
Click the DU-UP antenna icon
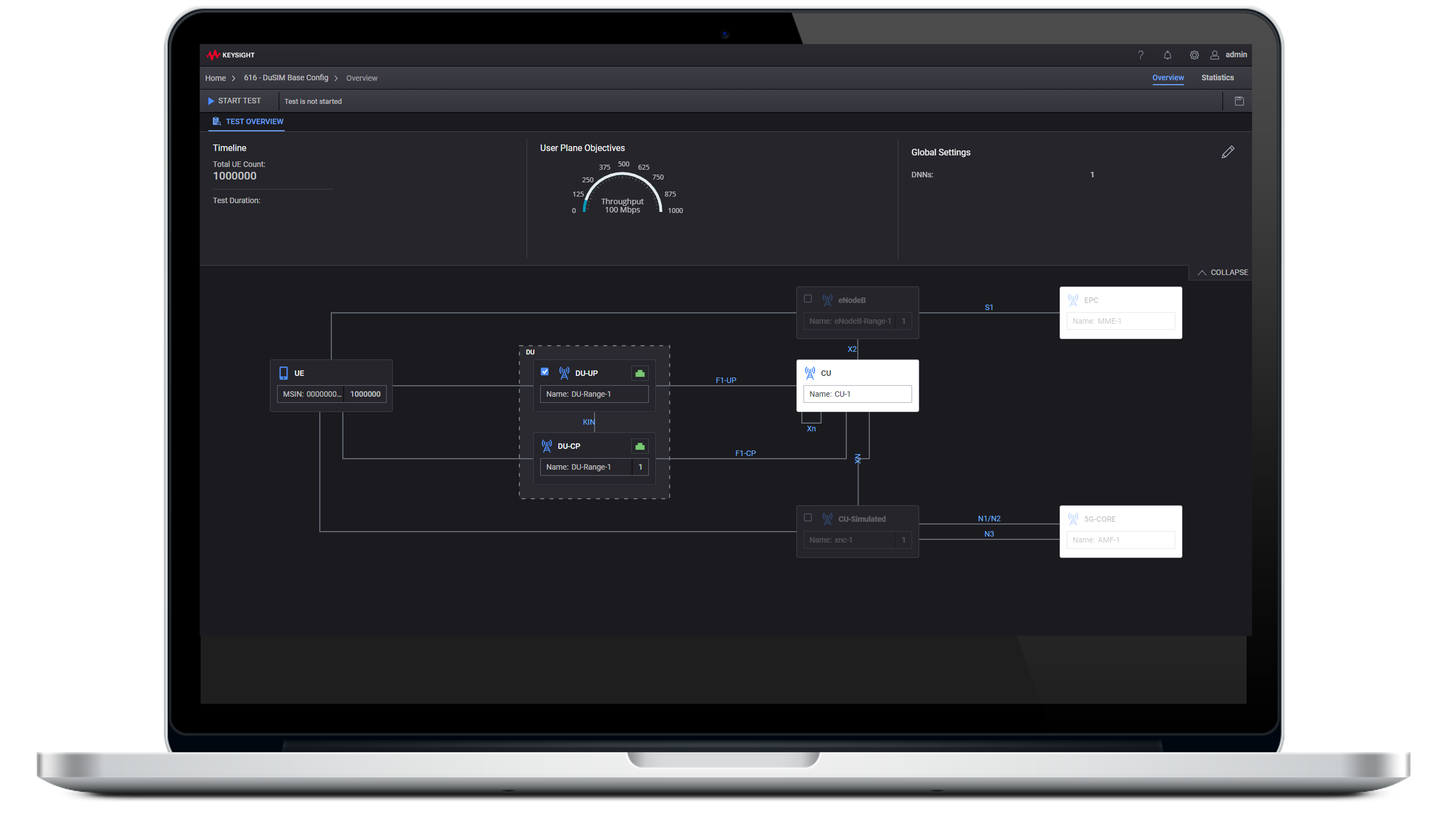coord(564,373)
